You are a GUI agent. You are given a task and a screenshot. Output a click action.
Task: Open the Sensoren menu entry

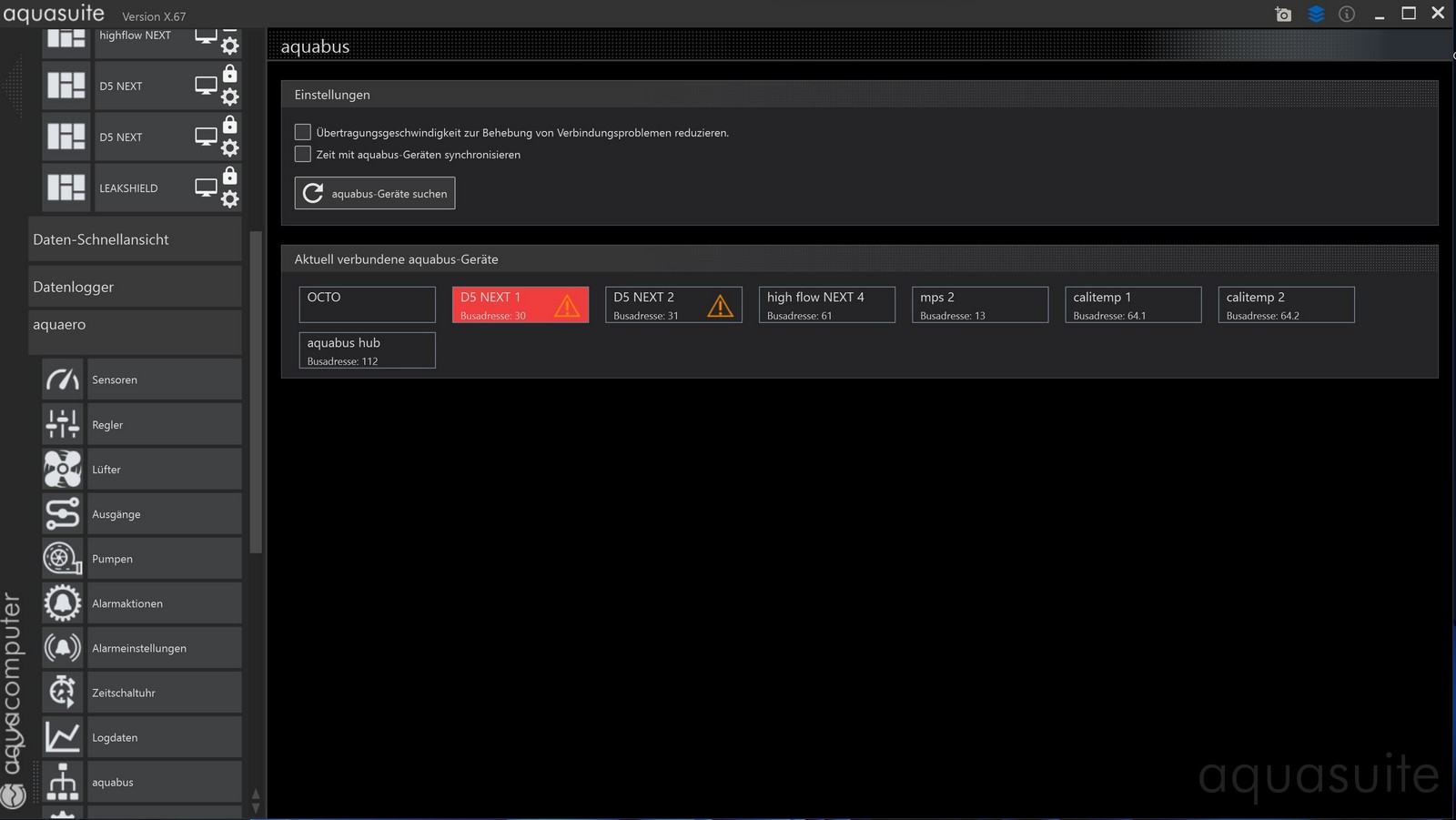pyautogui.click(x=165, y=380)
